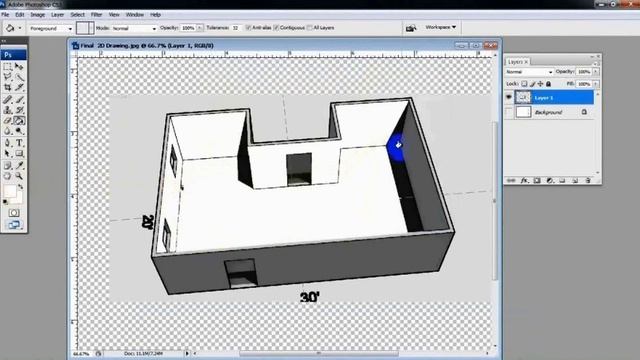Viewport: 640px width, 360px height.
Task: Open the Layer menu
Action: point(58,15)
